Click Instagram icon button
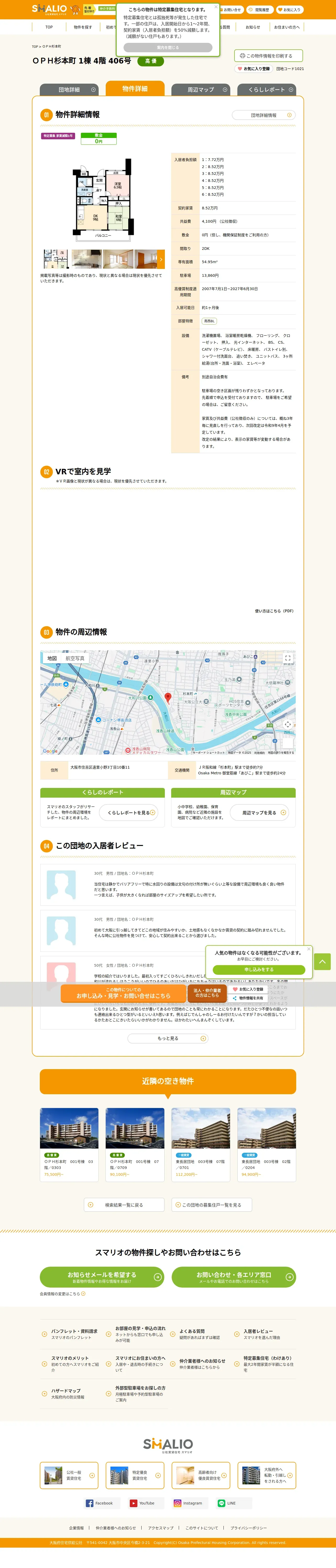Image resolution: width=336 pixels, height=1568 pixels. [x=190, y=1503]
